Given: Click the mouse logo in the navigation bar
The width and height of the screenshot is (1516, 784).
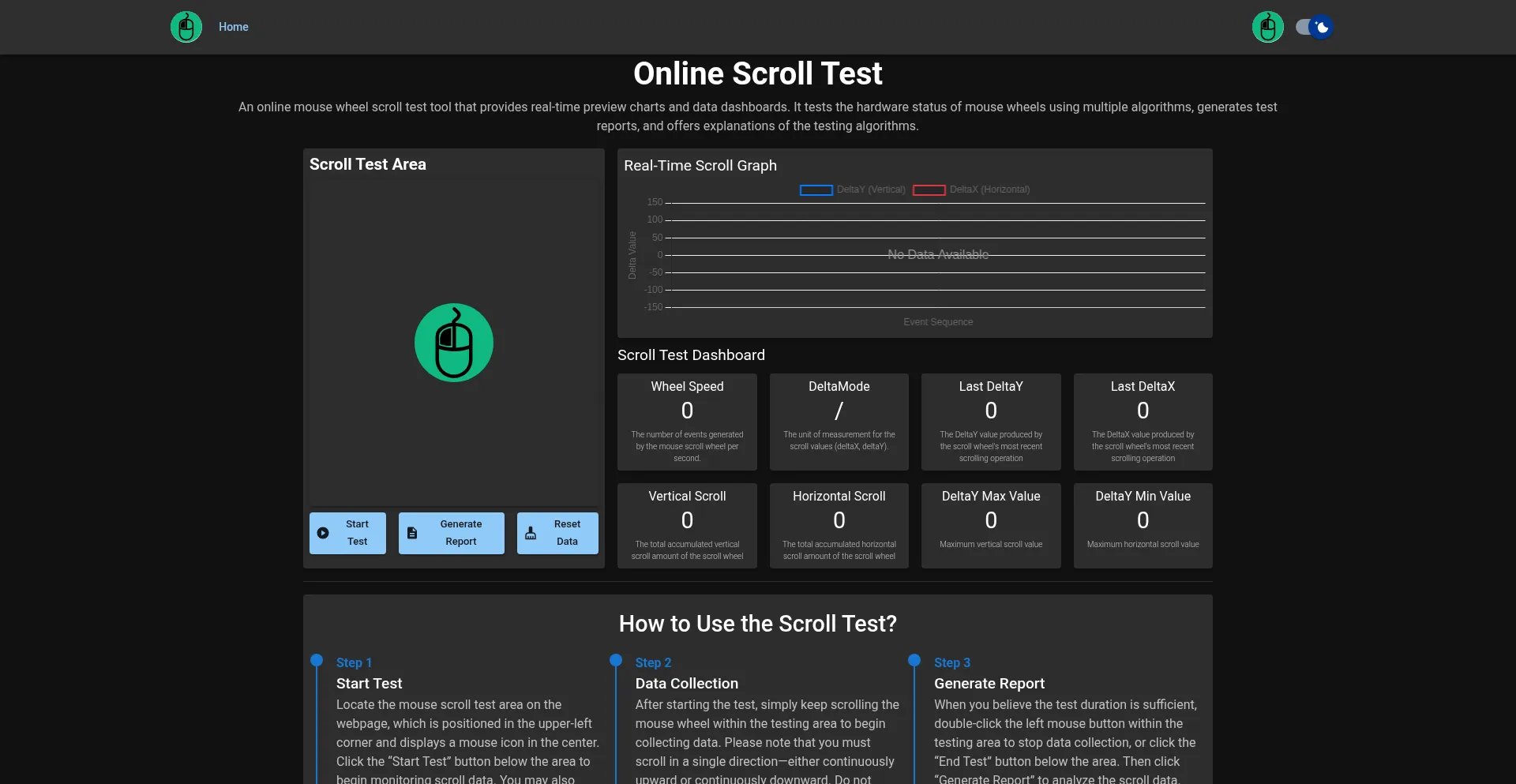Looking at the screenshot, I should pyautogui.click(x=186, y=26).
